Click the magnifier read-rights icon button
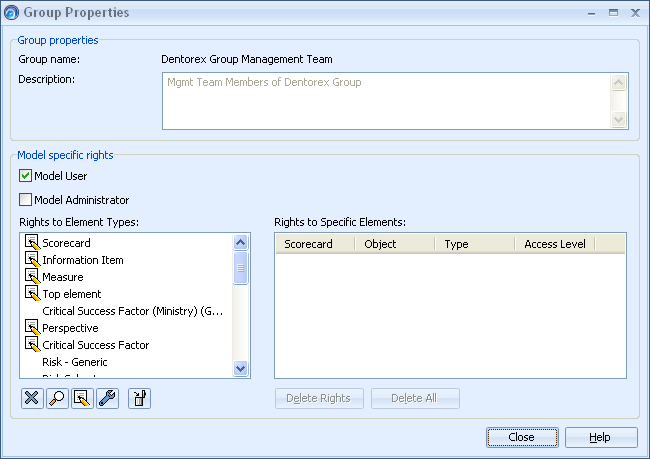 [57, 398]
